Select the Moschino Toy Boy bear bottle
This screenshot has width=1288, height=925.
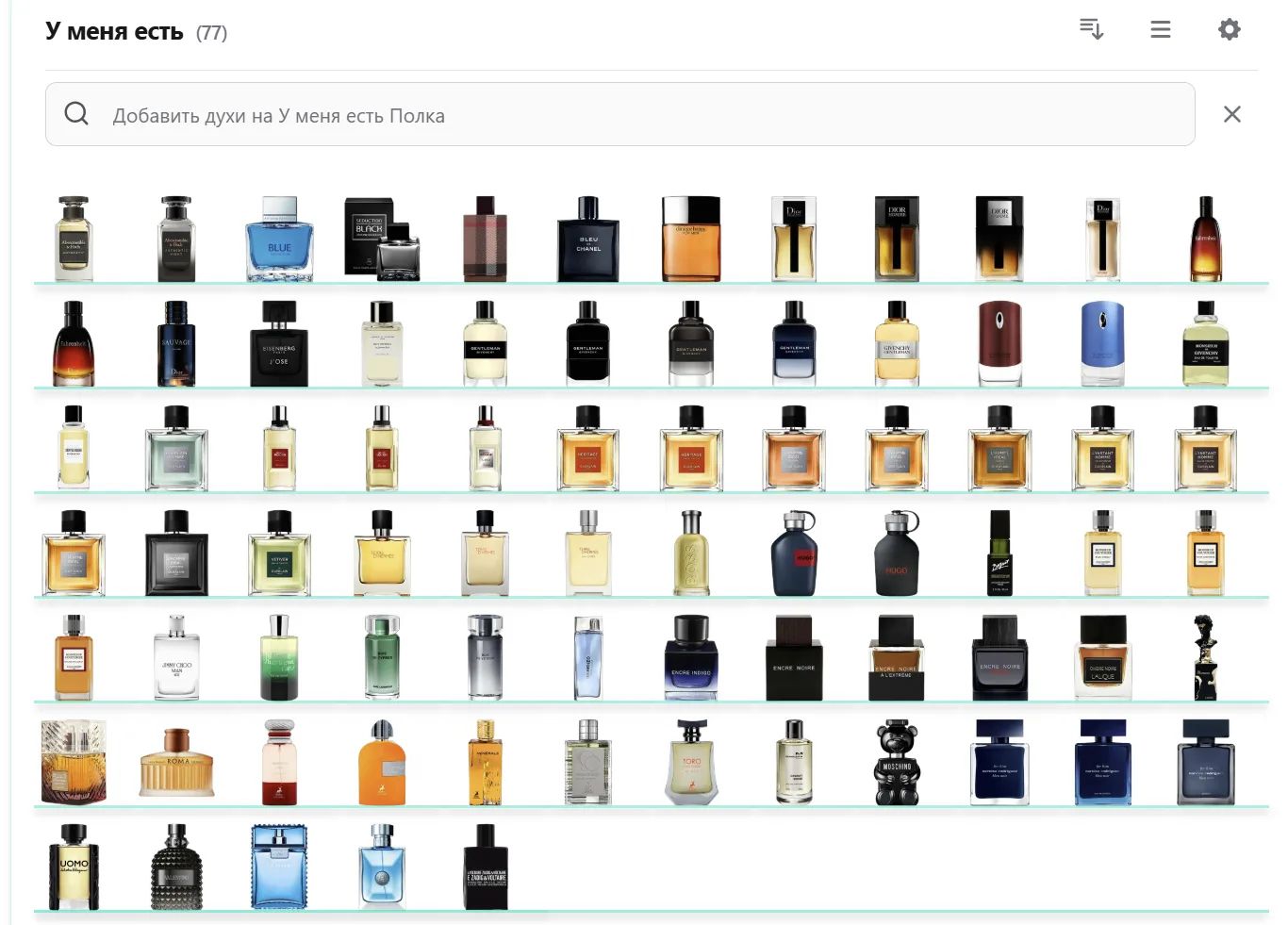[x=897, y=762]
